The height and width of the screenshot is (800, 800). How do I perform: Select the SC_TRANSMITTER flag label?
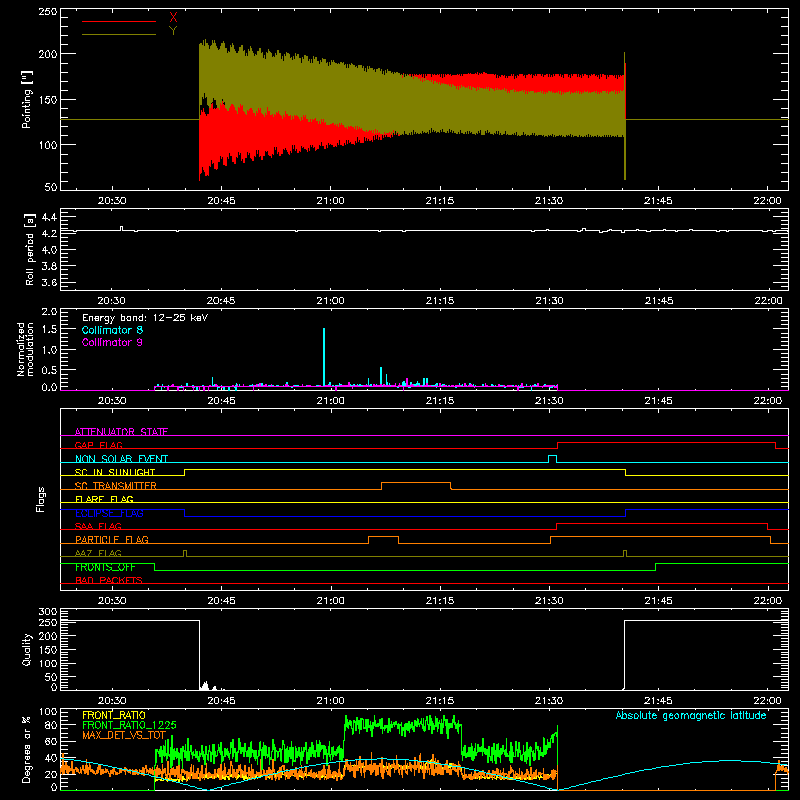click(116, 486)
